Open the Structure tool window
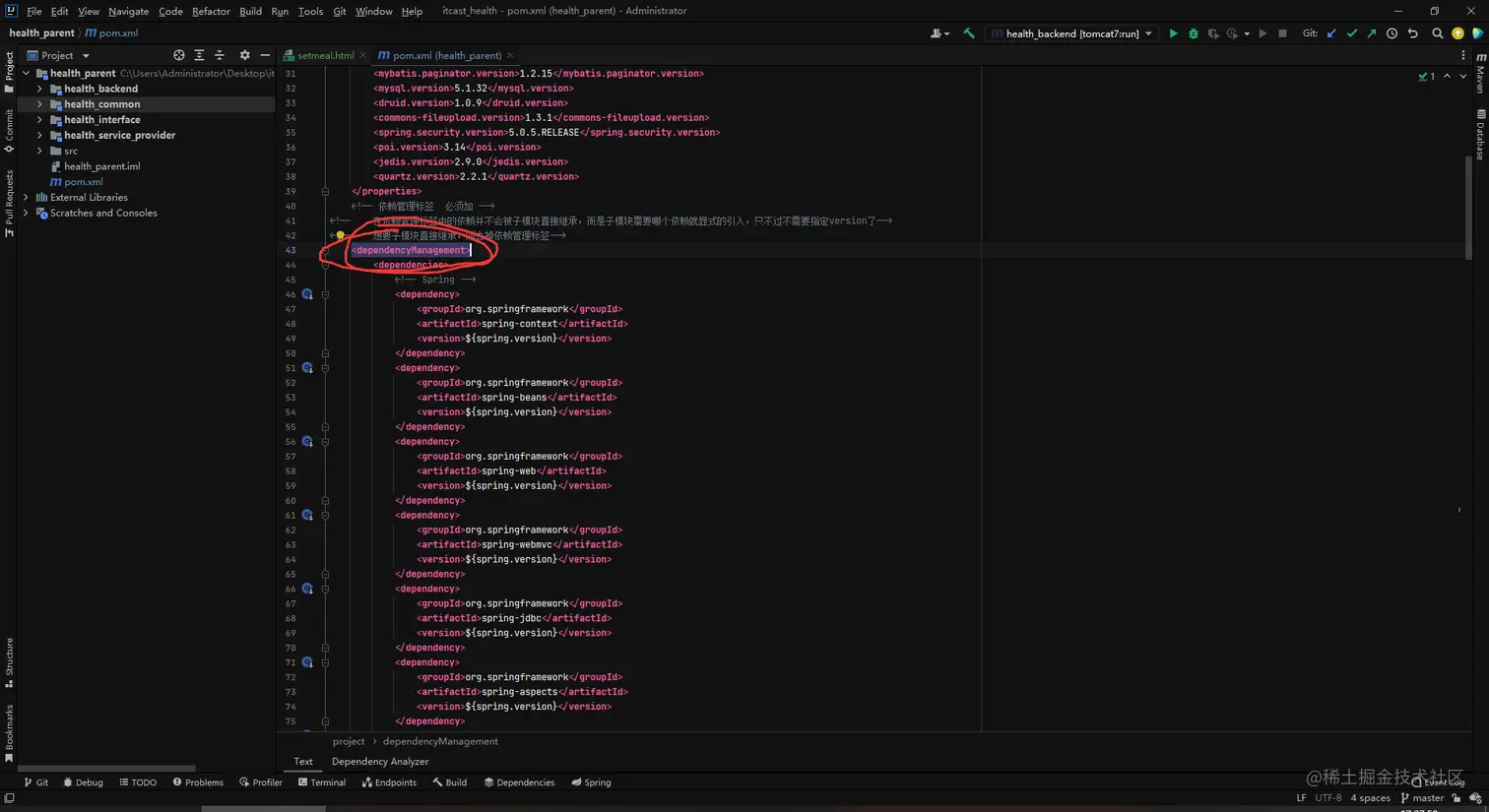The image size is (1489, 812). tap(9, 662)
